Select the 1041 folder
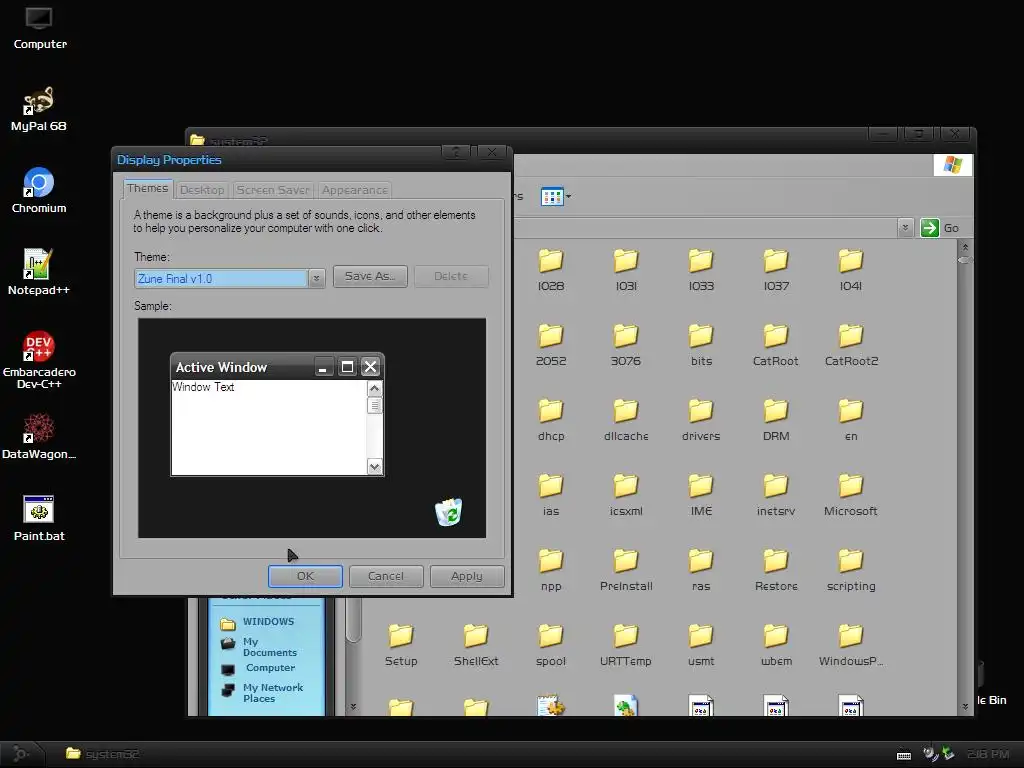 [851, 270]
